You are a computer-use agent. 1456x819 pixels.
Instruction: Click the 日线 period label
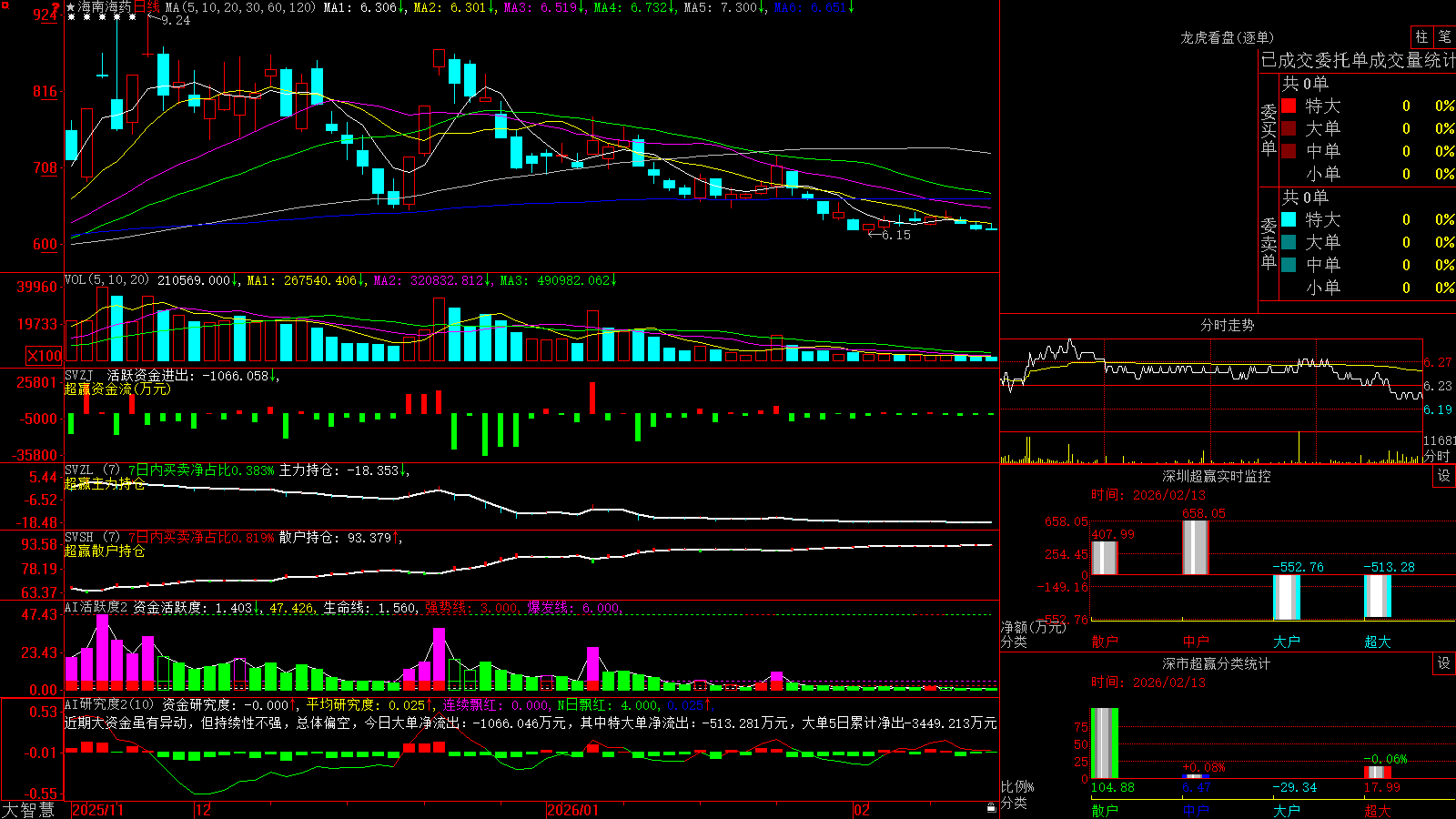[147, 7]
